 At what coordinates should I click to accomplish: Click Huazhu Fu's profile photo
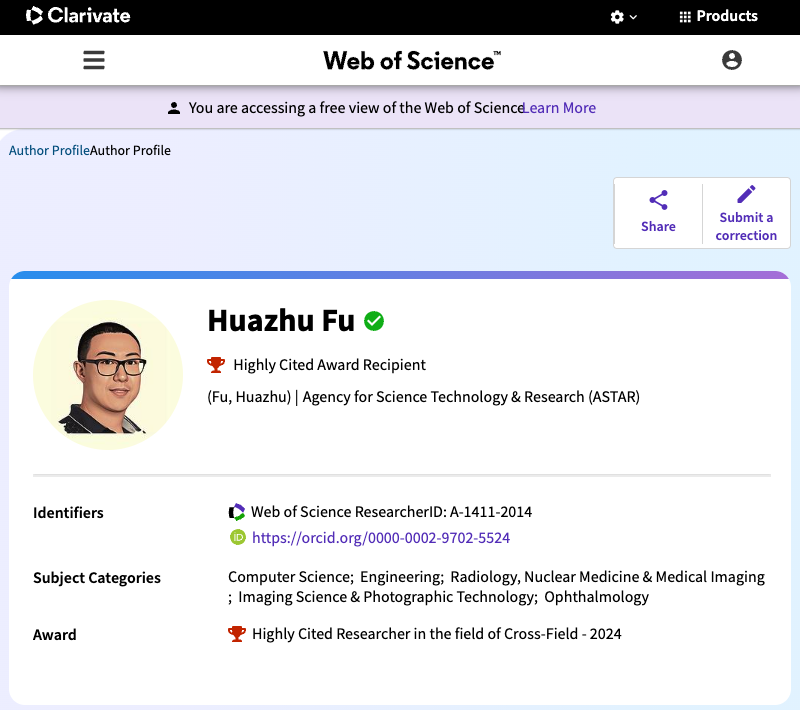(108, 375)
